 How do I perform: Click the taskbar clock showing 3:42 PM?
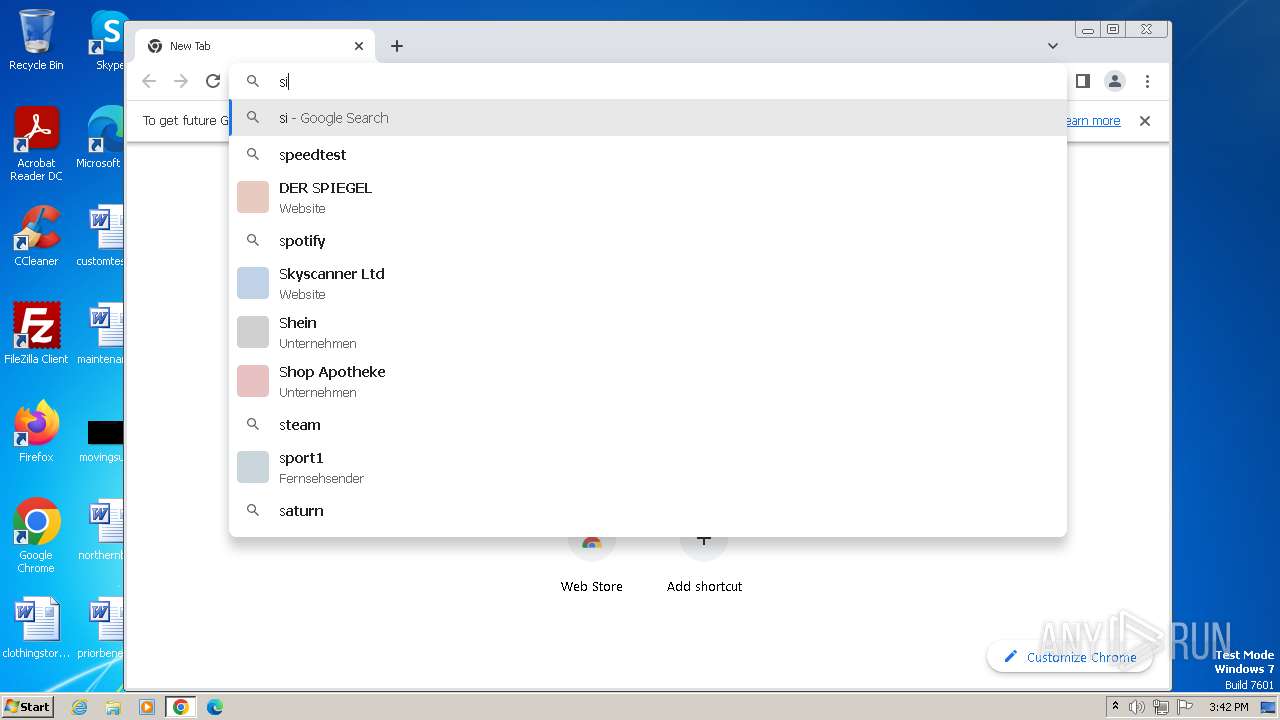click(1228, 707)
